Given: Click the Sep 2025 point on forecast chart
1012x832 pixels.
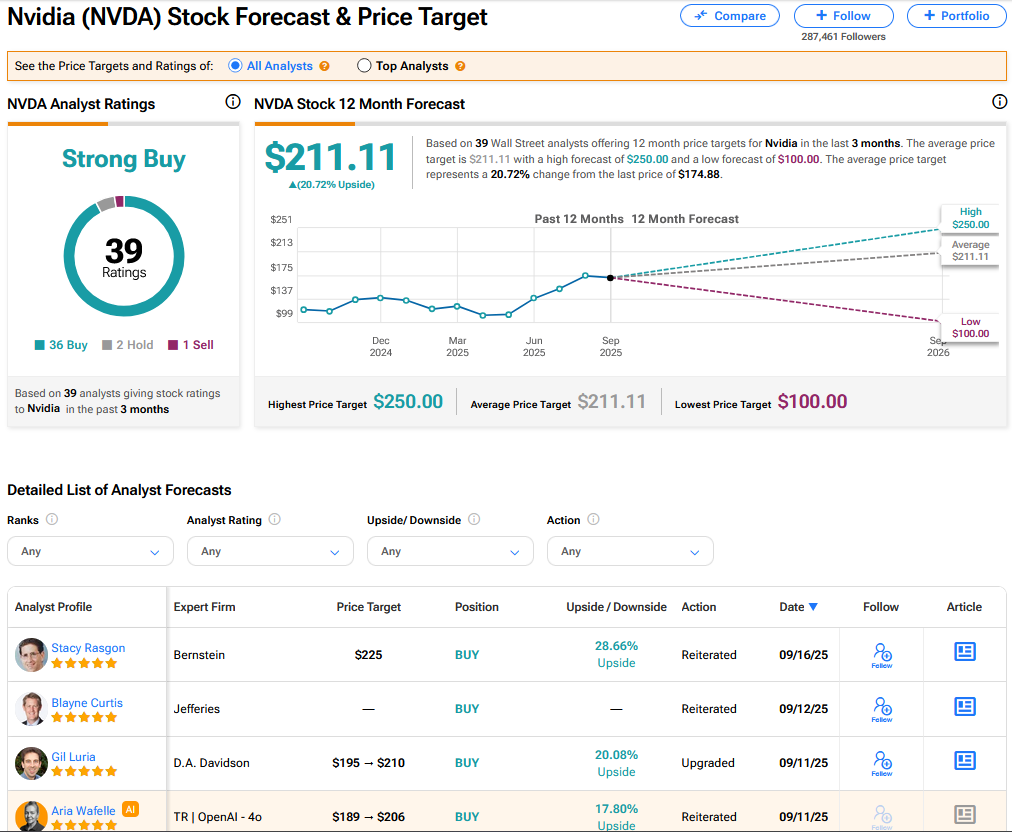Looking at the screenshot, I should click(610, 277).
